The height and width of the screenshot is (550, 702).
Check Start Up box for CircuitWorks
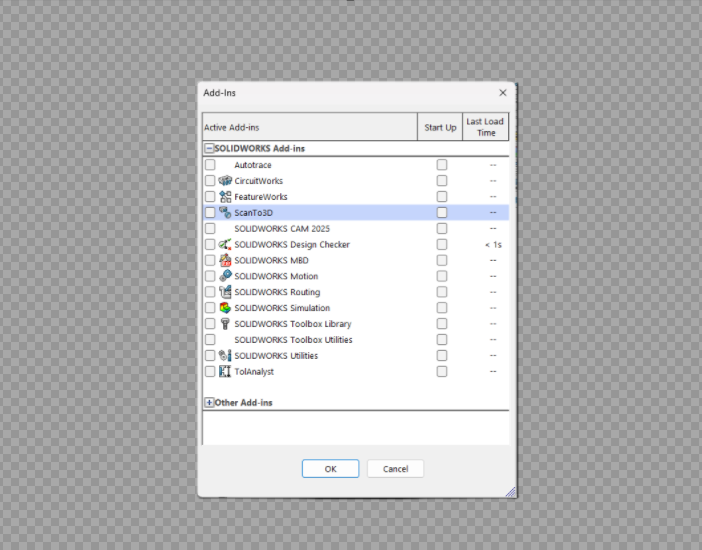point(442,180)
